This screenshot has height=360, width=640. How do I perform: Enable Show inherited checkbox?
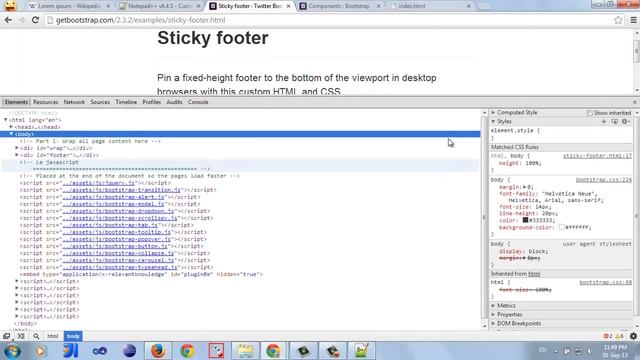point(590,113)
